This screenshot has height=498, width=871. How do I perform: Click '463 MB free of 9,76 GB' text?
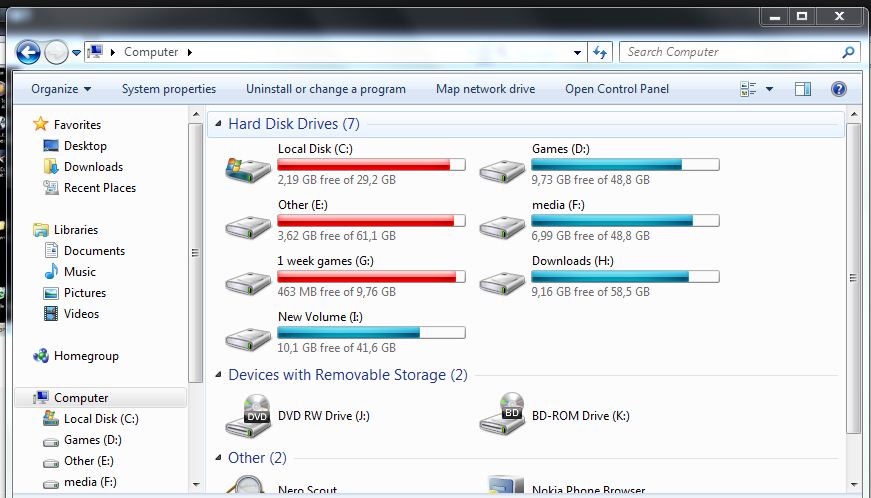pos(337,291)
